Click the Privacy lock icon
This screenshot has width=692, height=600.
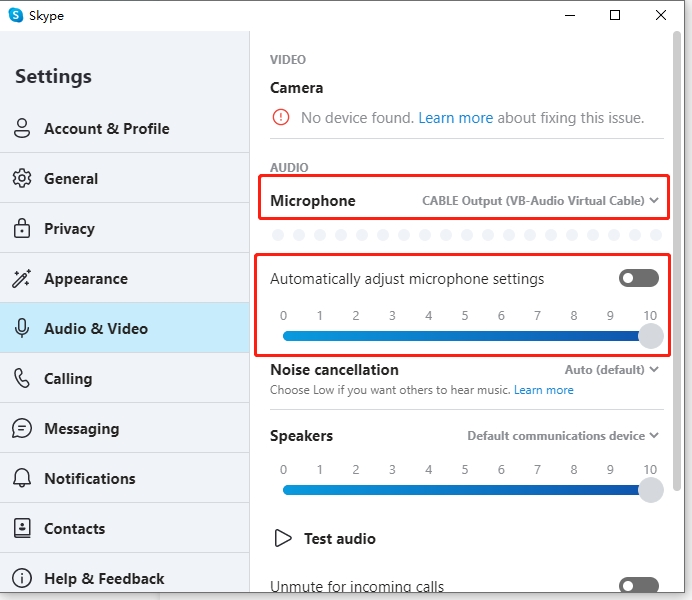tap(22, 229)
